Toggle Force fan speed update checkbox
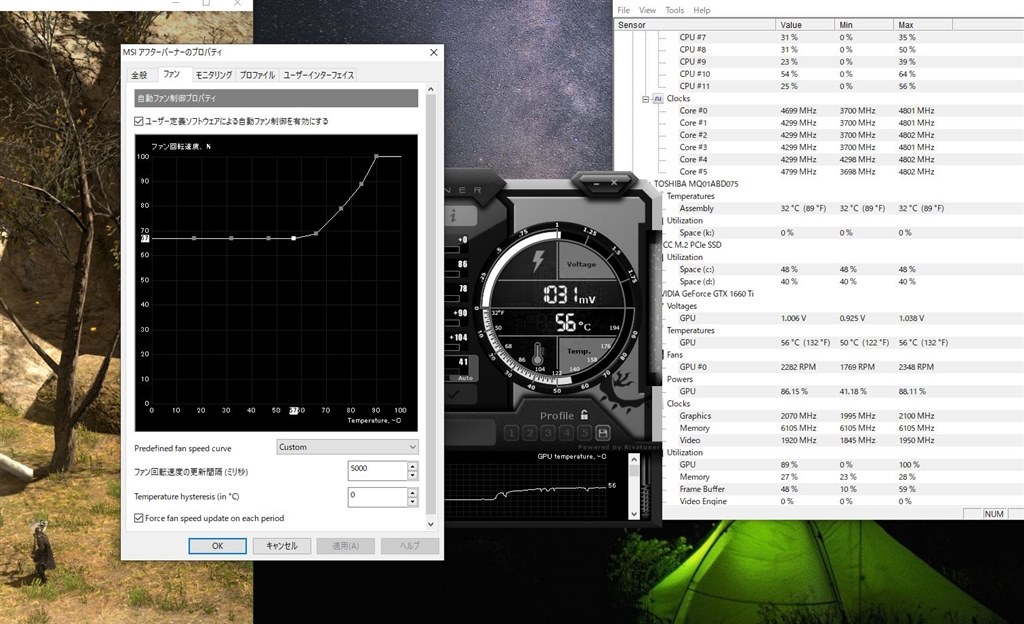The width and height of the screenshot is (1024, 624). click(138, 518)
